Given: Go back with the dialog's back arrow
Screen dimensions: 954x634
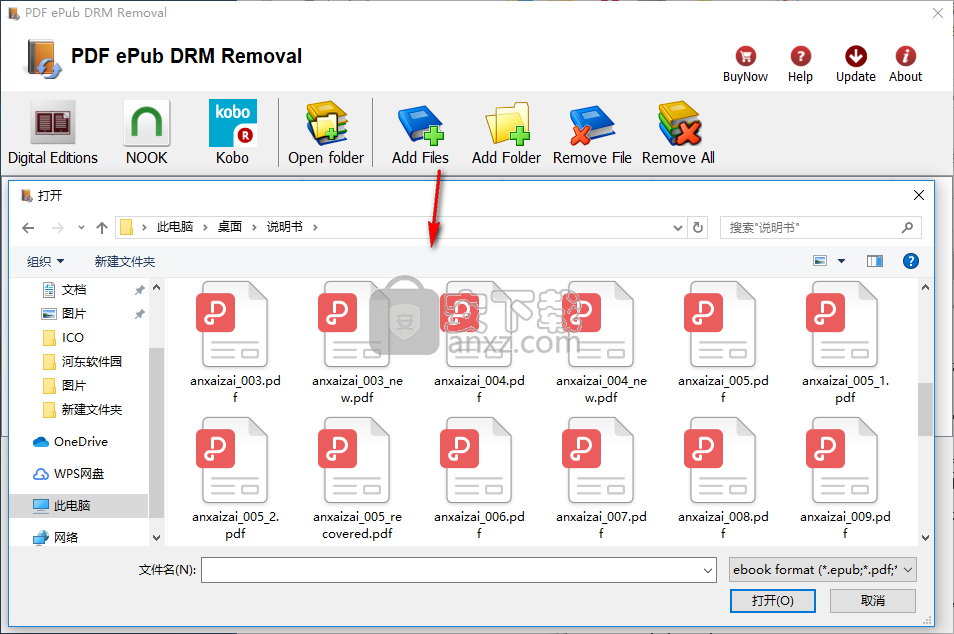Looking at the screenshot, I should (28, 228).
